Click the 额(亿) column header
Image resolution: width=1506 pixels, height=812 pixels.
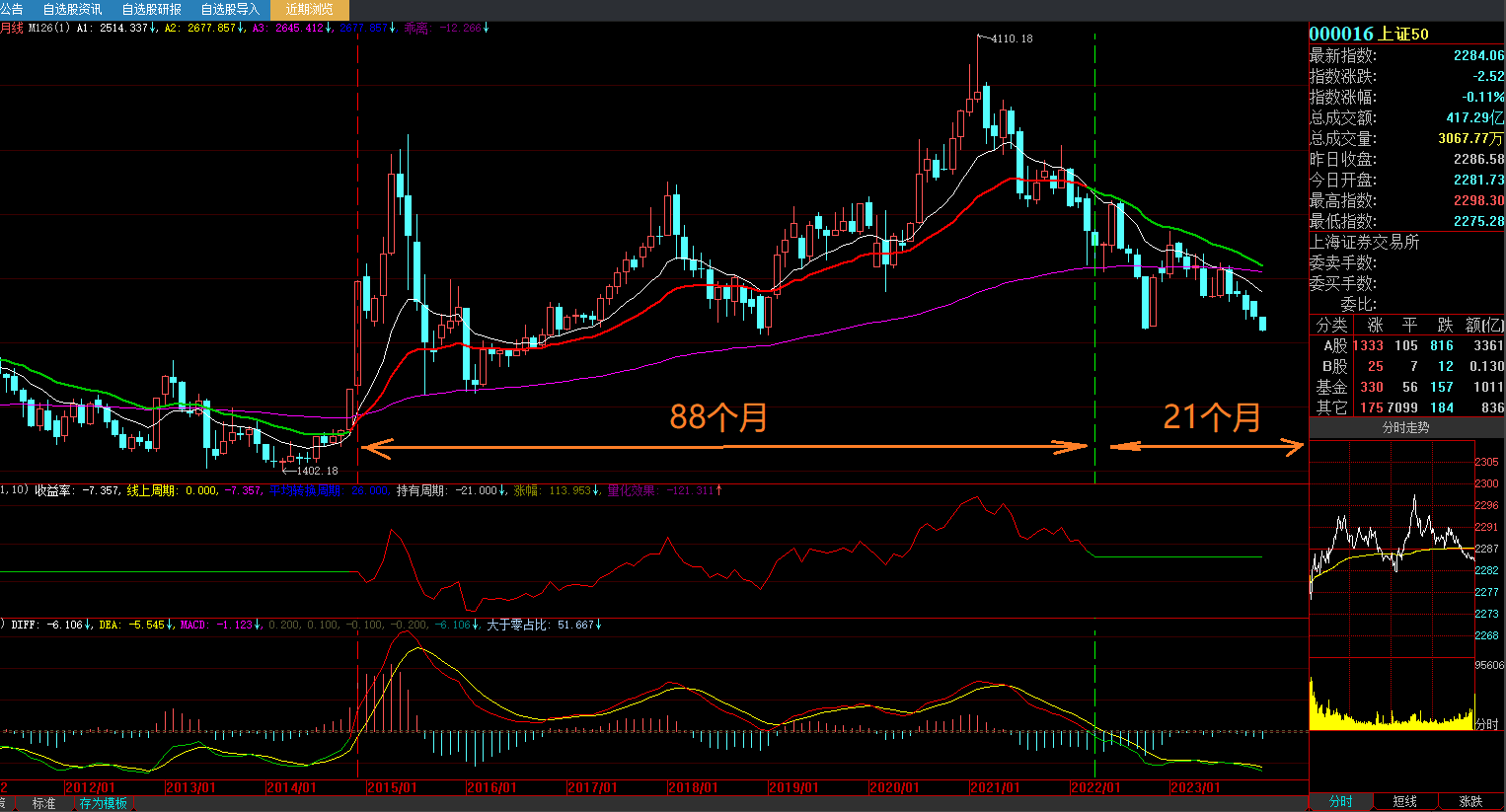(x=1484, y=325)
